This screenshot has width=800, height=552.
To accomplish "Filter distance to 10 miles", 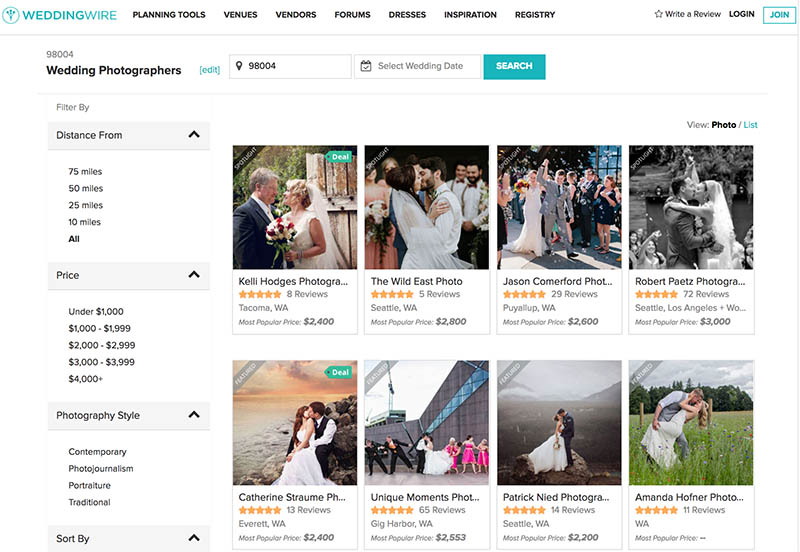I will click(x=85, y=222).
